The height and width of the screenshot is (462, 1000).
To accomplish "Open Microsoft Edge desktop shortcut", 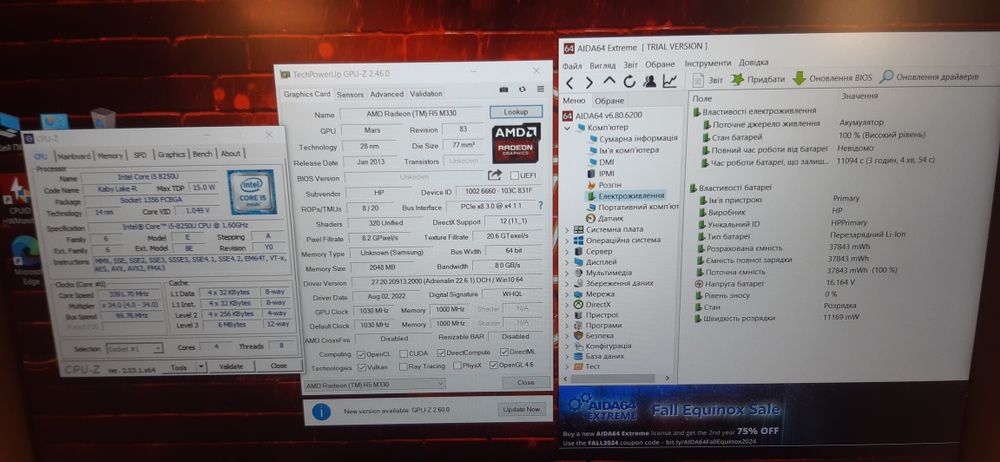I will (26, 258).
